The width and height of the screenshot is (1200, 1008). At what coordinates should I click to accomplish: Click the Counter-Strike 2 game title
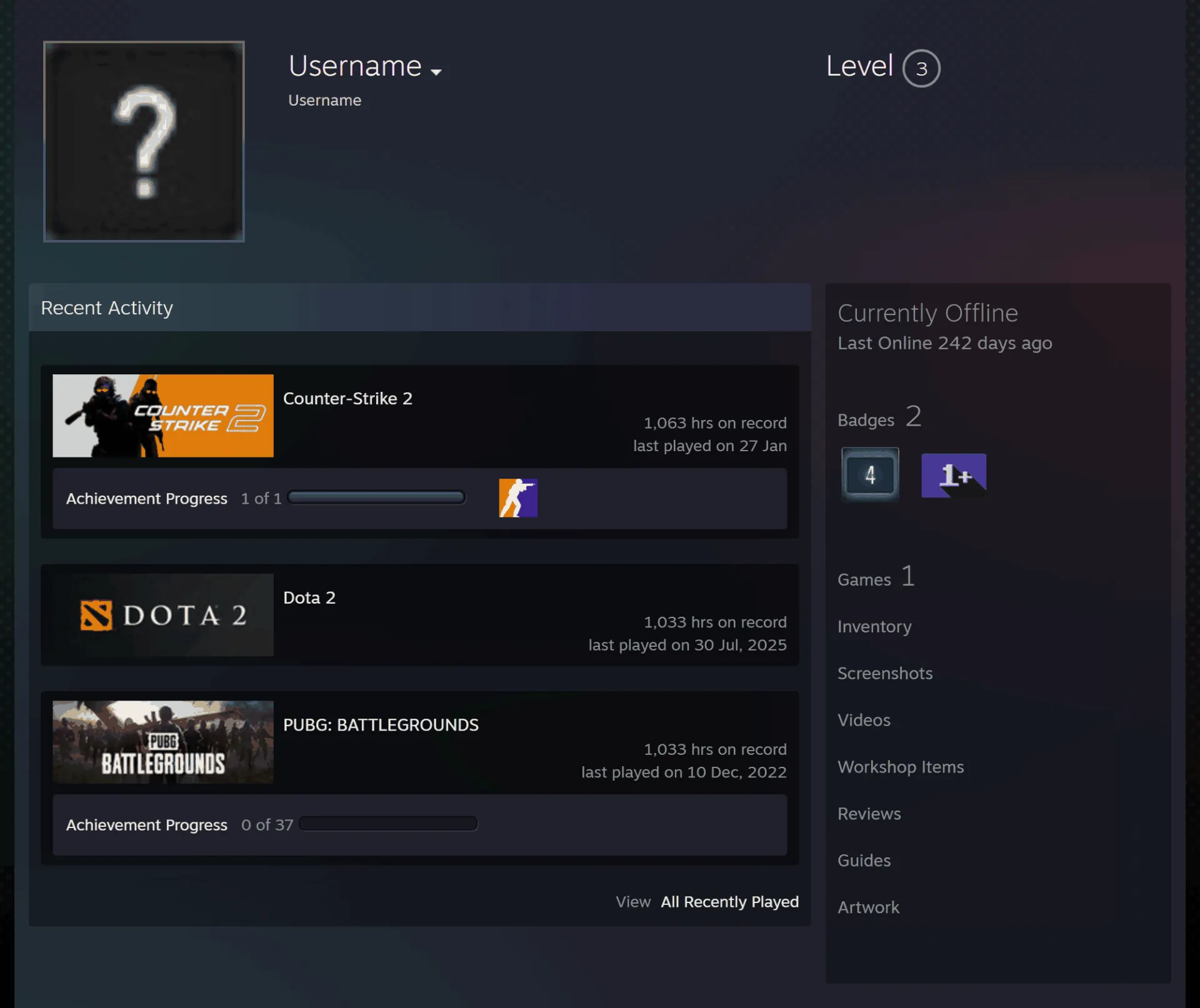tap(347, 399)
